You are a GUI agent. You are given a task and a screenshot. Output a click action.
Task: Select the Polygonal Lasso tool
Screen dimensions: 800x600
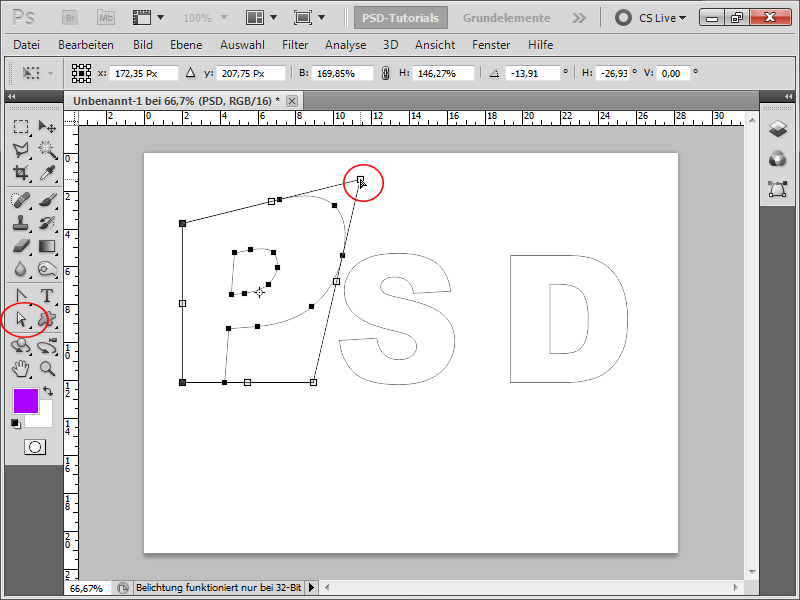[20, 149]
